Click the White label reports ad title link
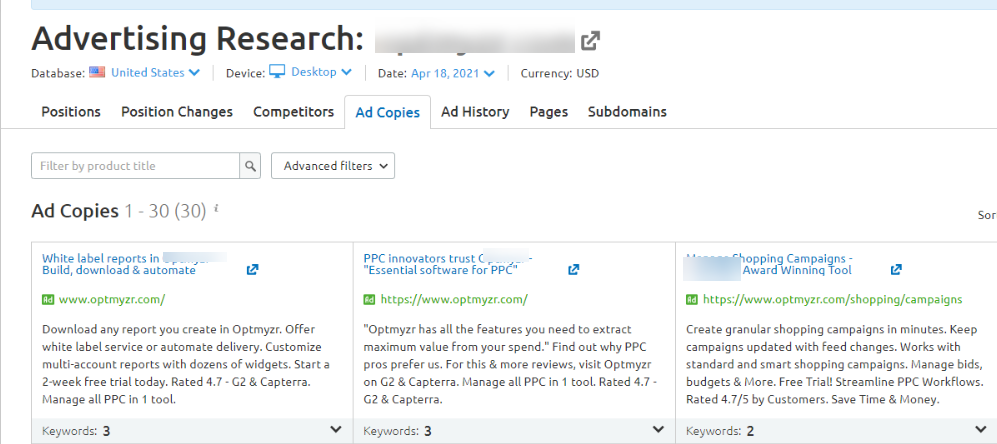Screen dimensions: 997x444 pyautogui.click(x=101, y=258)
